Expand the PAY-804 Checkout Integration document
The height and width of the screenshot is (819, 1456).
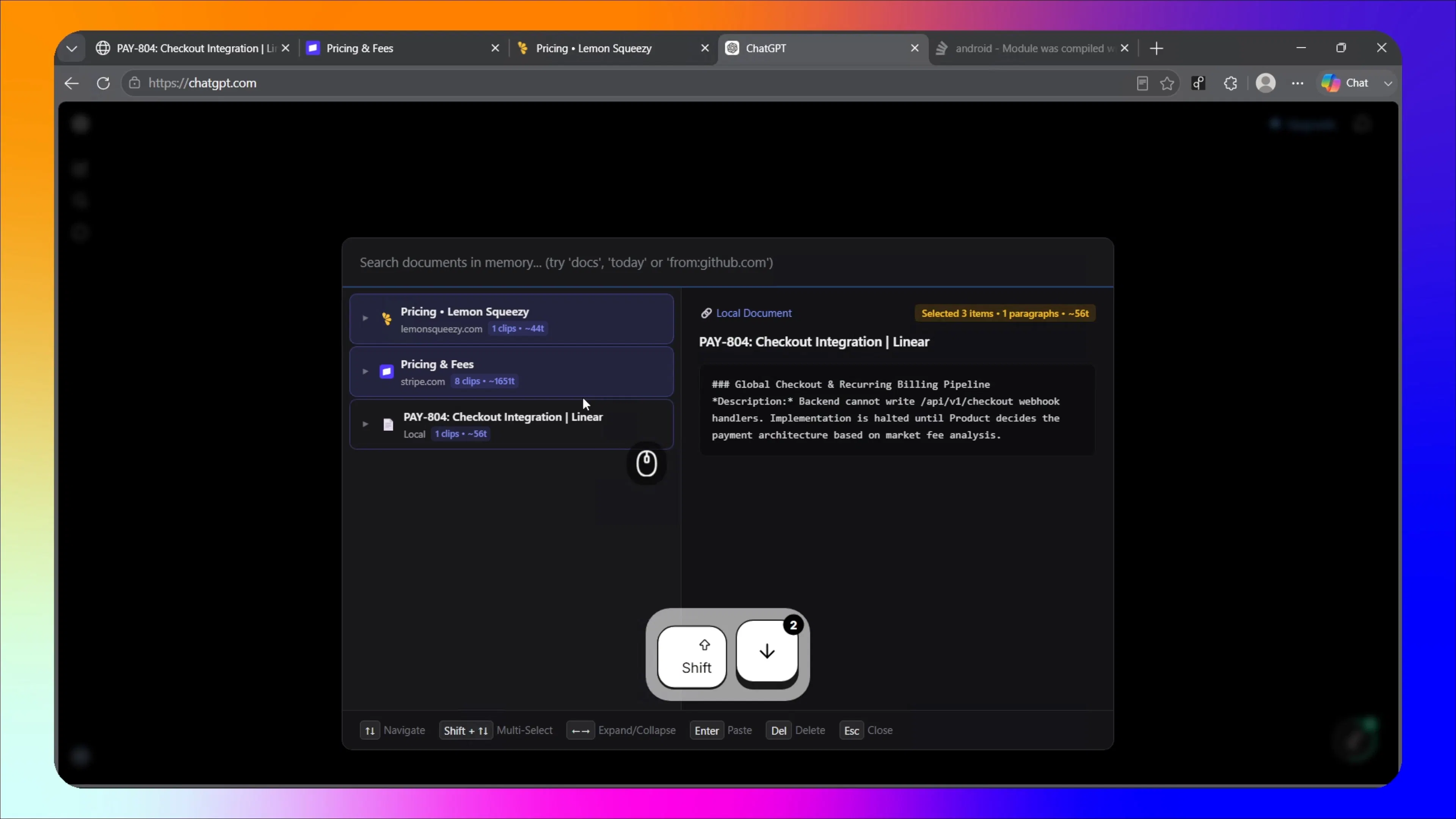365,424
